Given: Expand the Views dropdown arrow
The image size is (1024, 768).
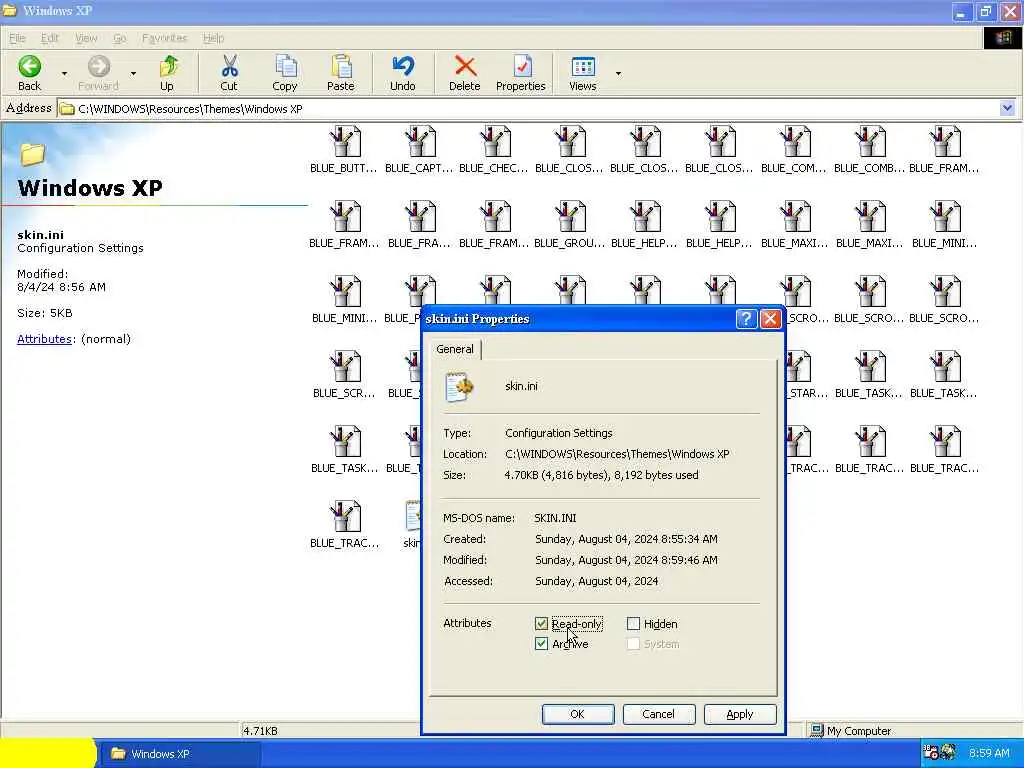Looking at the screenshot, I should point(618,73).
